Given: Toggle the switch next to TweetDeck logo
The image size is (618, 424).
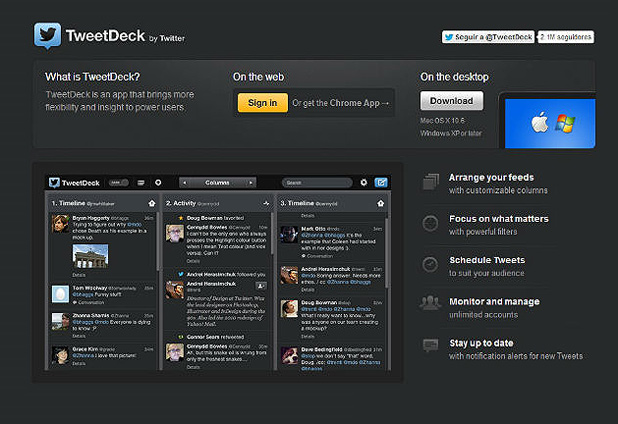Looking at the screenshot, I should pos(120,183).
